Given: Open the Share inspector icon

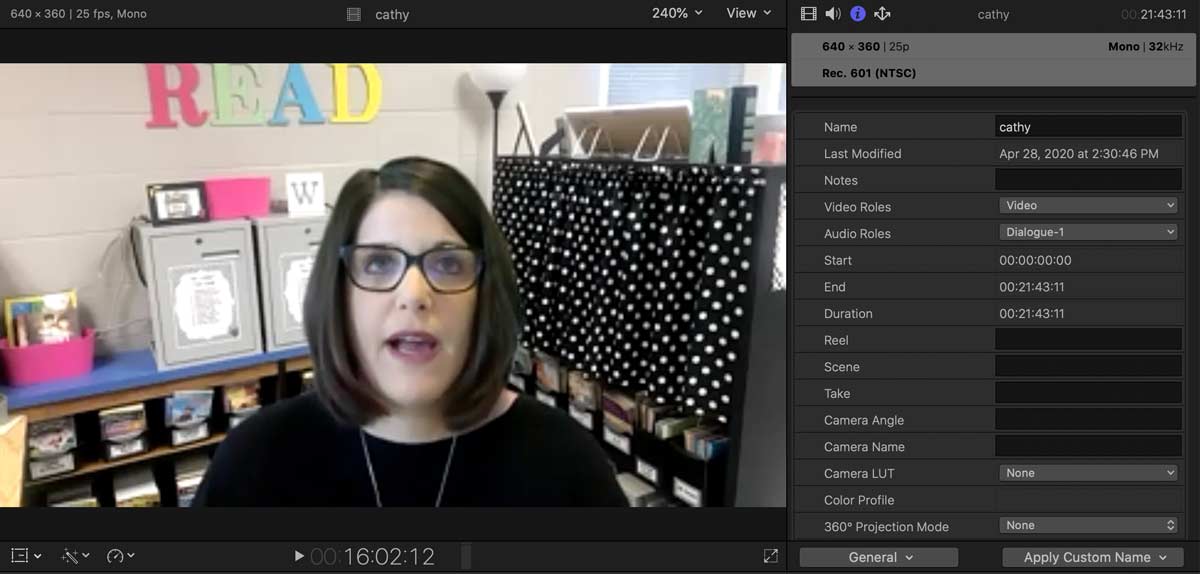Looking at the screenshot, I should (882, 13).
